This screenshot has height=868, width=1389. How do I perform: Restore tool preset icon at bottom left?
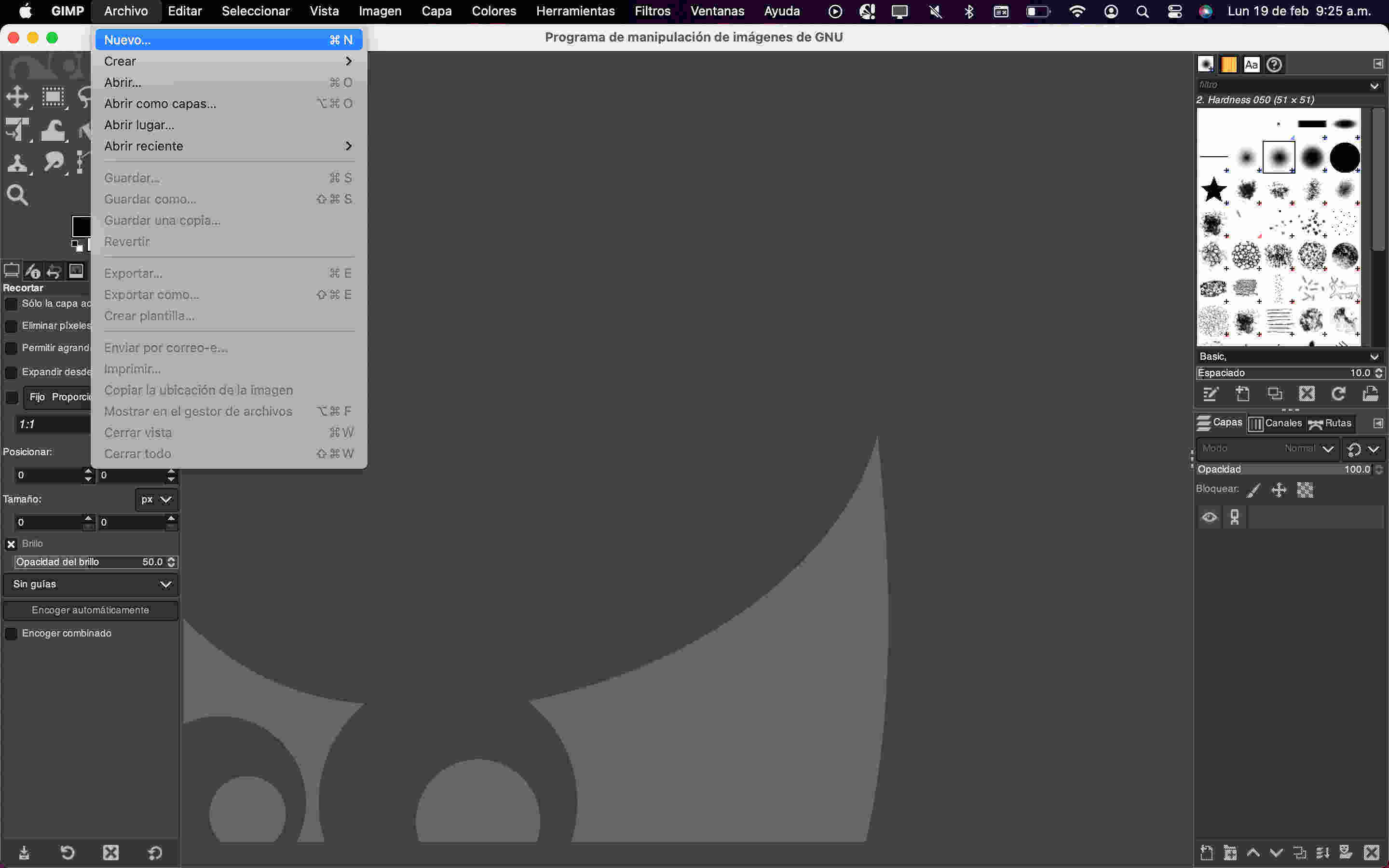67,853
